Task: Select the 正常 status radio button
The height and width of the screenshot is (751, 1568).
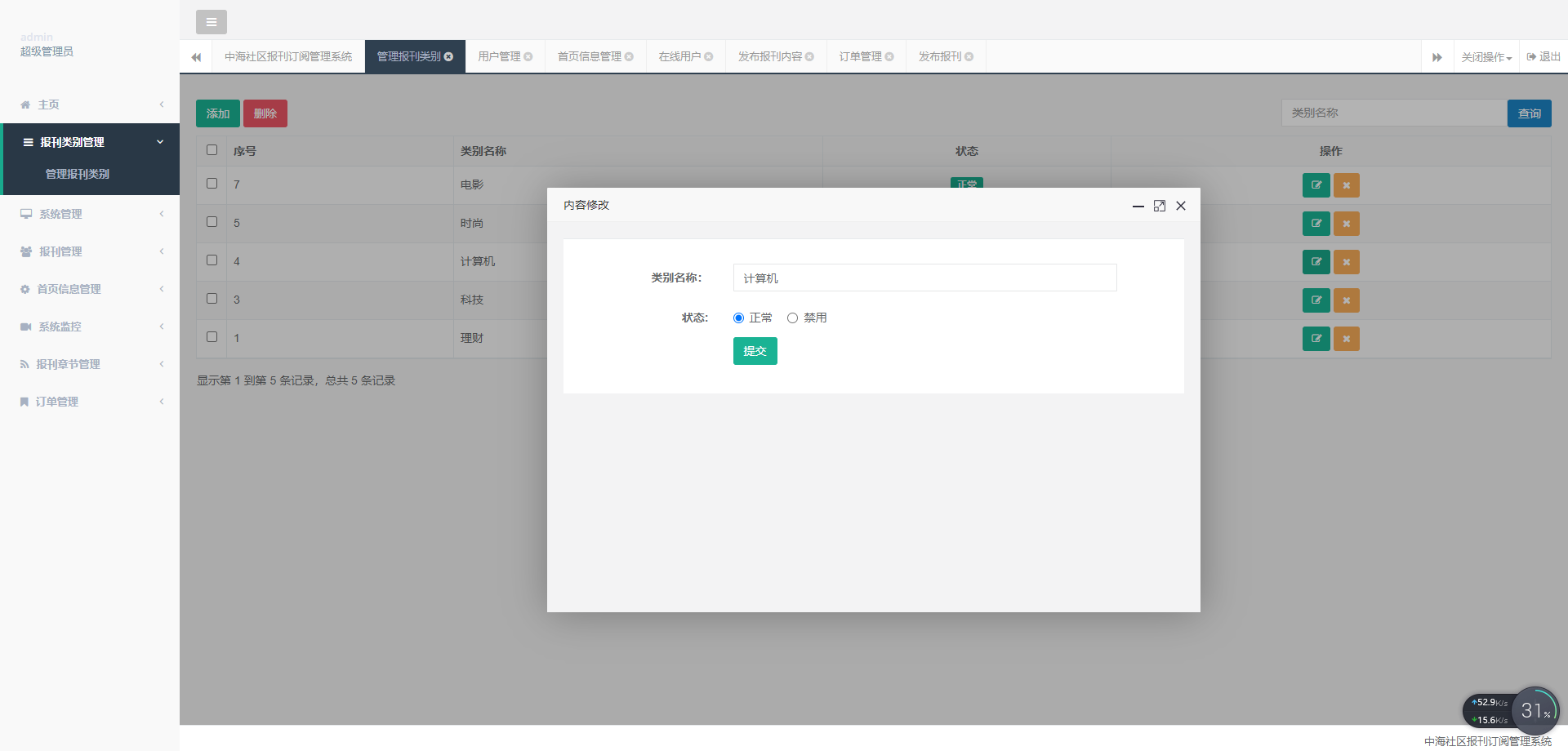Action: tap(738, 318)
